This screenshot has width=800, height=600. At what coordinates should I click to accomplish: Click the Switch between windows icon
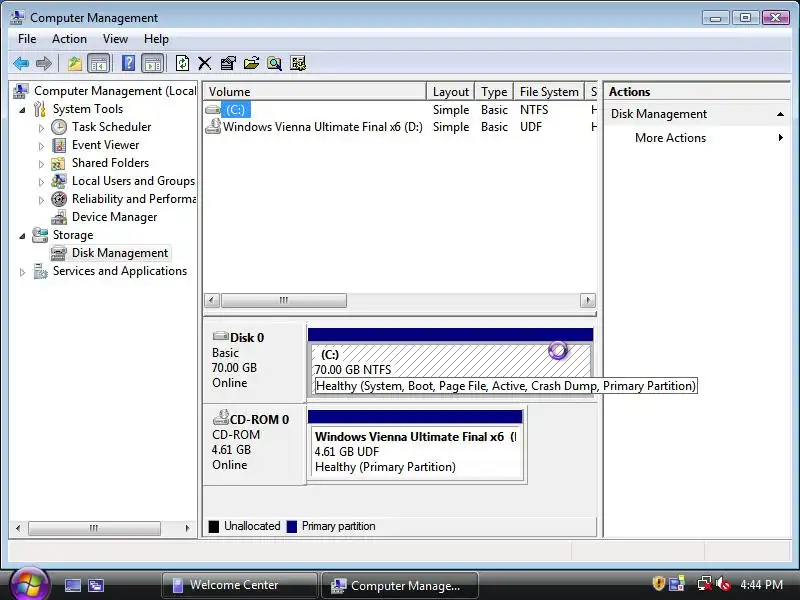coord(96,586)
